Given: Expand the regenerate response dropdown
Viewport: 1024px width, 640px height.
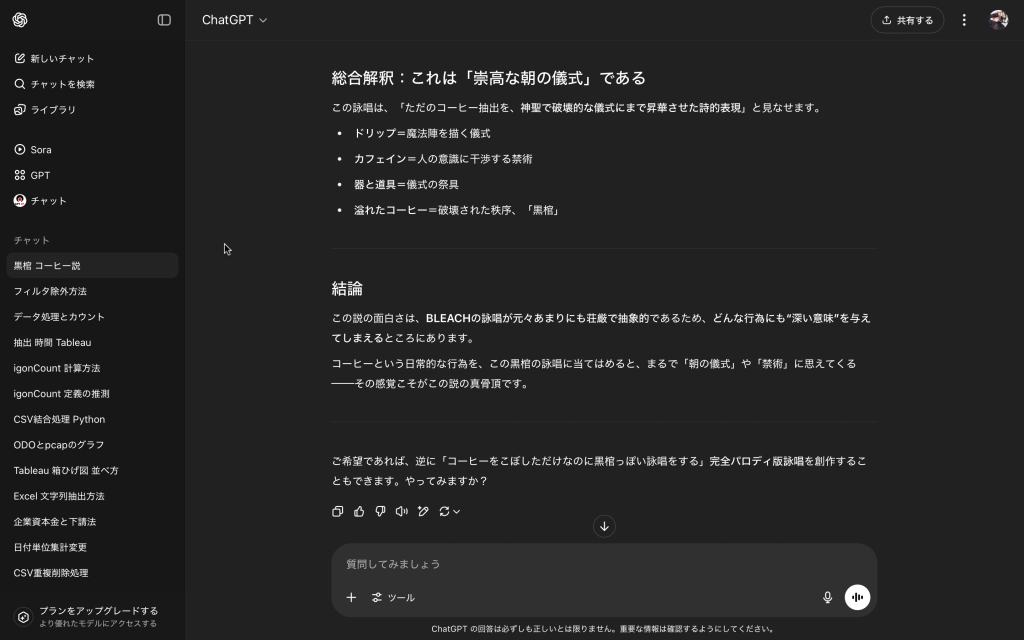Looking at the screenshot, I should pyautogui.click(x=450, y=512).
